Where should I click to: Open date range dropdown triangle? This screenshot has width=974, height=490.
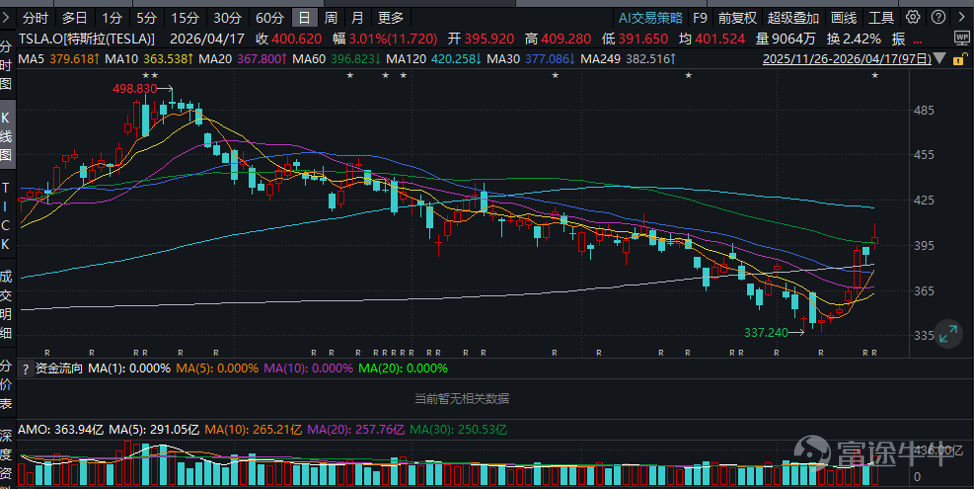(940, 59)
